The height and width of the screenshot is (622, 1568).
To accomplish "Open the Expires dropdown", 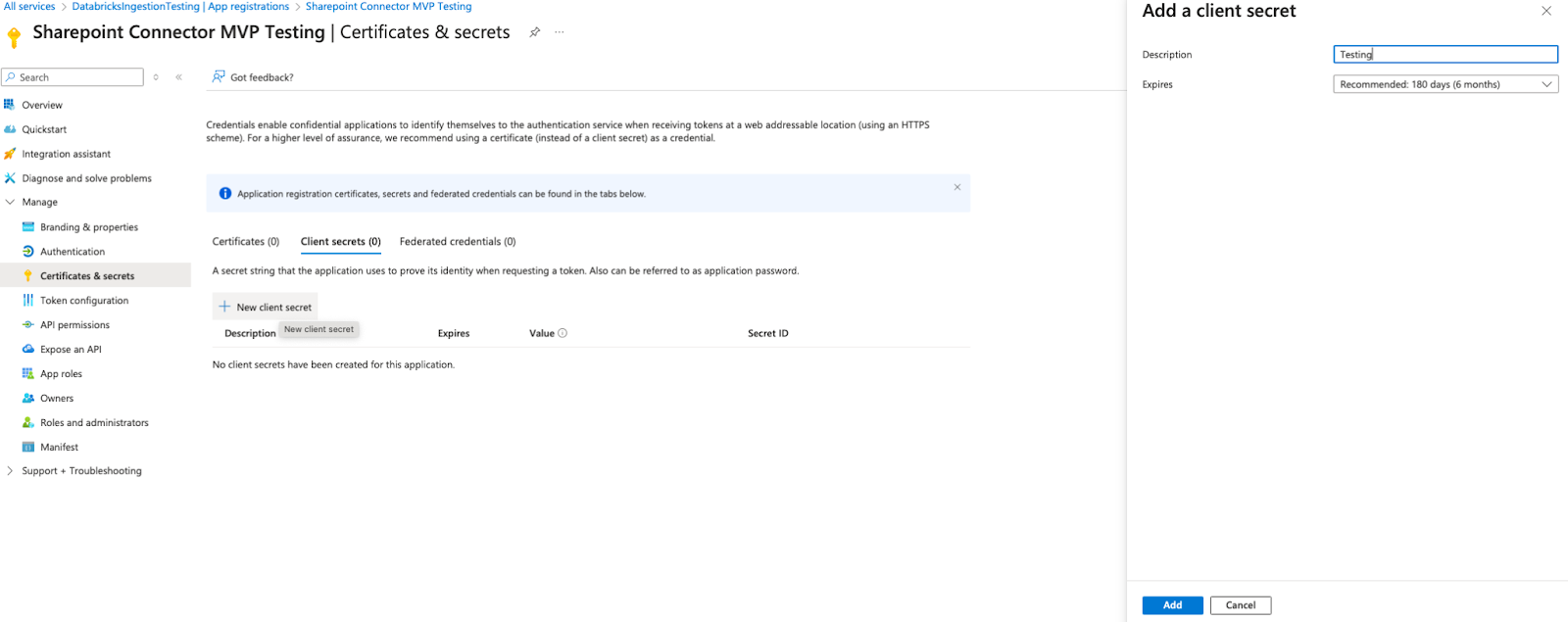I will coord(1445,84).
